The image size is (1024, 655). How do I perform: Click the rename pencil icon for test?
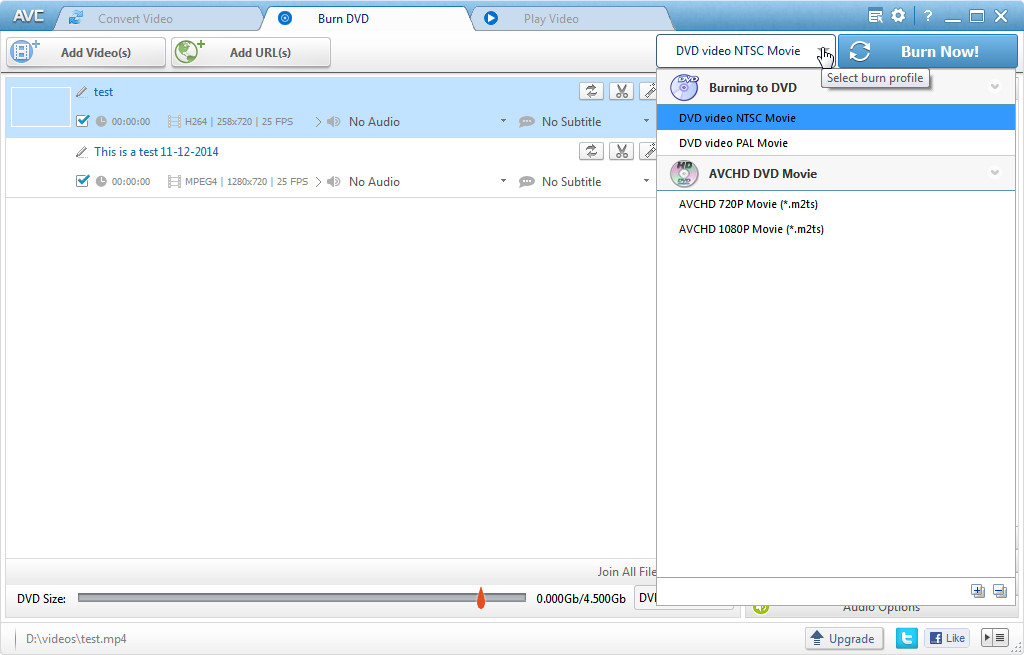pos(82,92)
